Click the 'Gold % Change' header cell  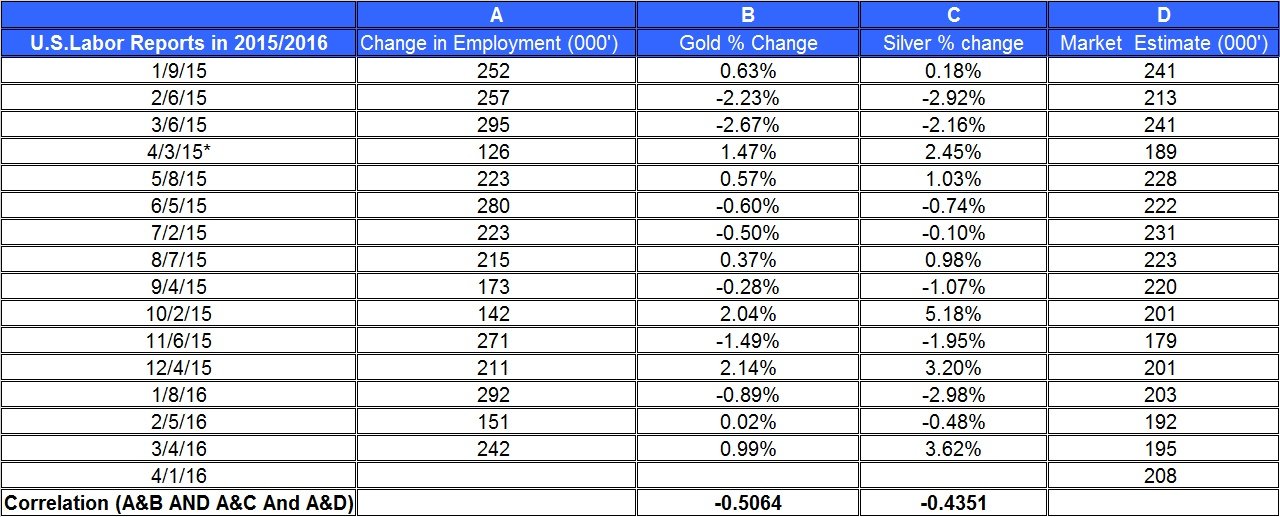pos(748,43)
